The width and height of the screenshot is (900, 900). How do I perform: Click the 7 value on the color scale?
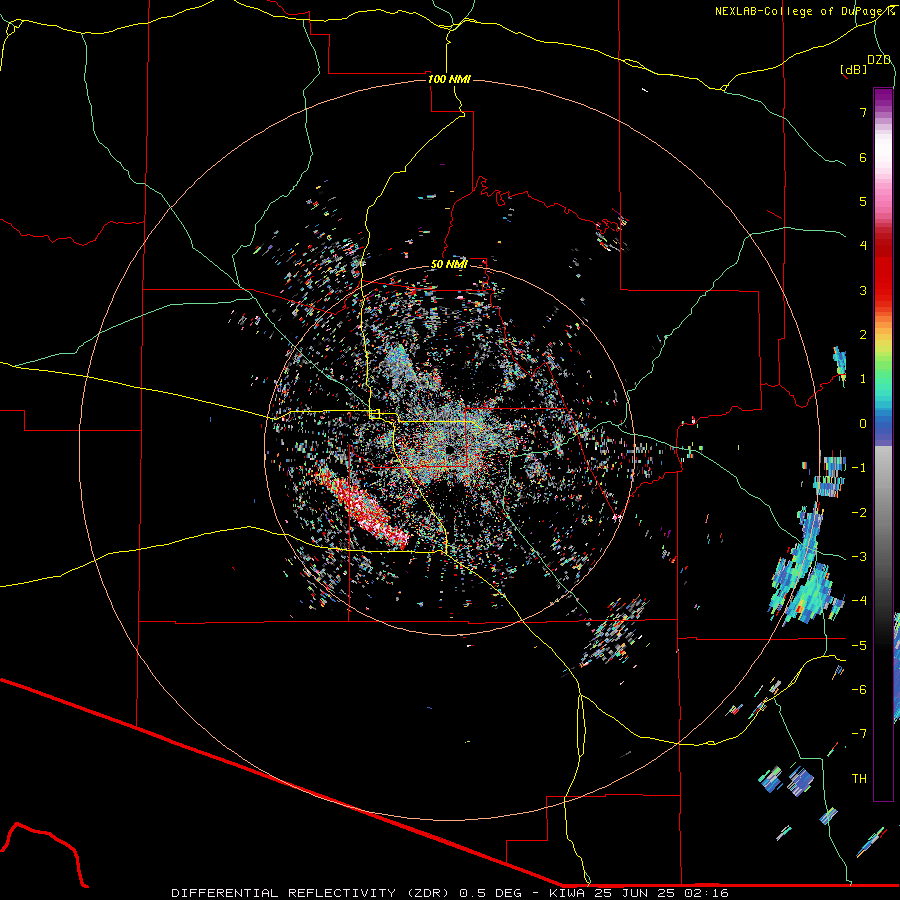coord(863,112)
